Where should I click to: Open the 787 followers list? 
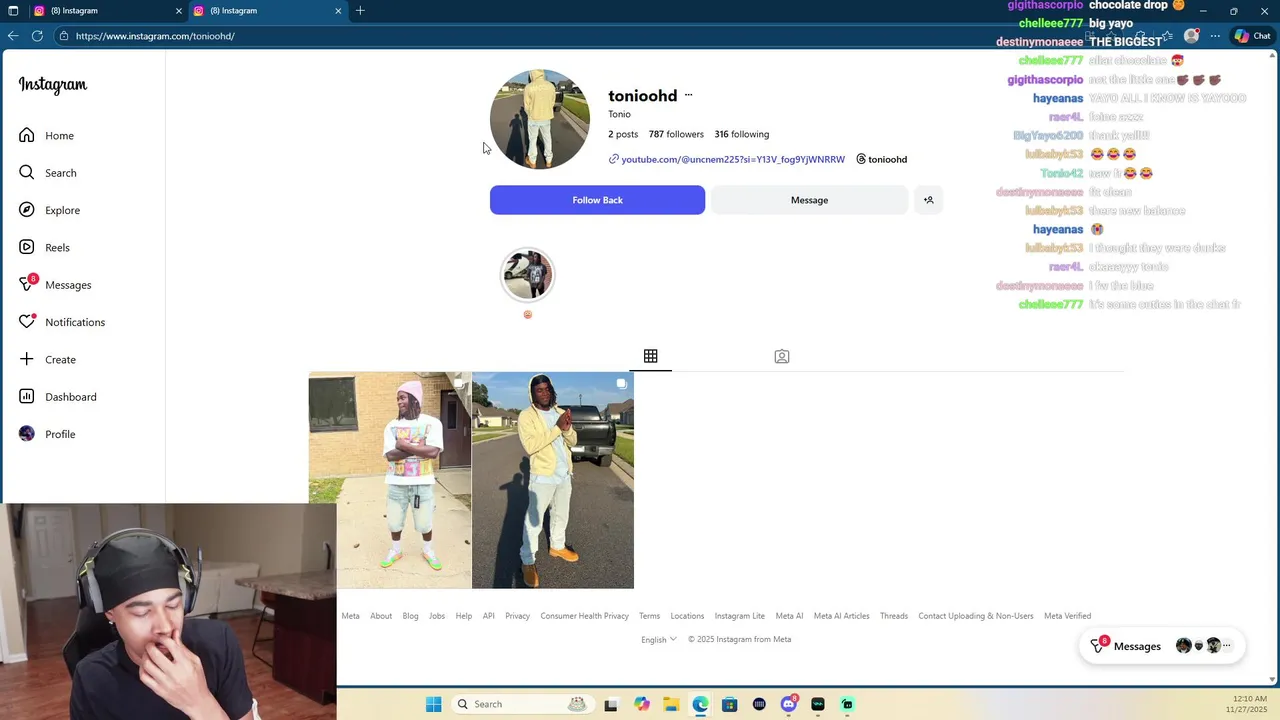click(676, 134)
